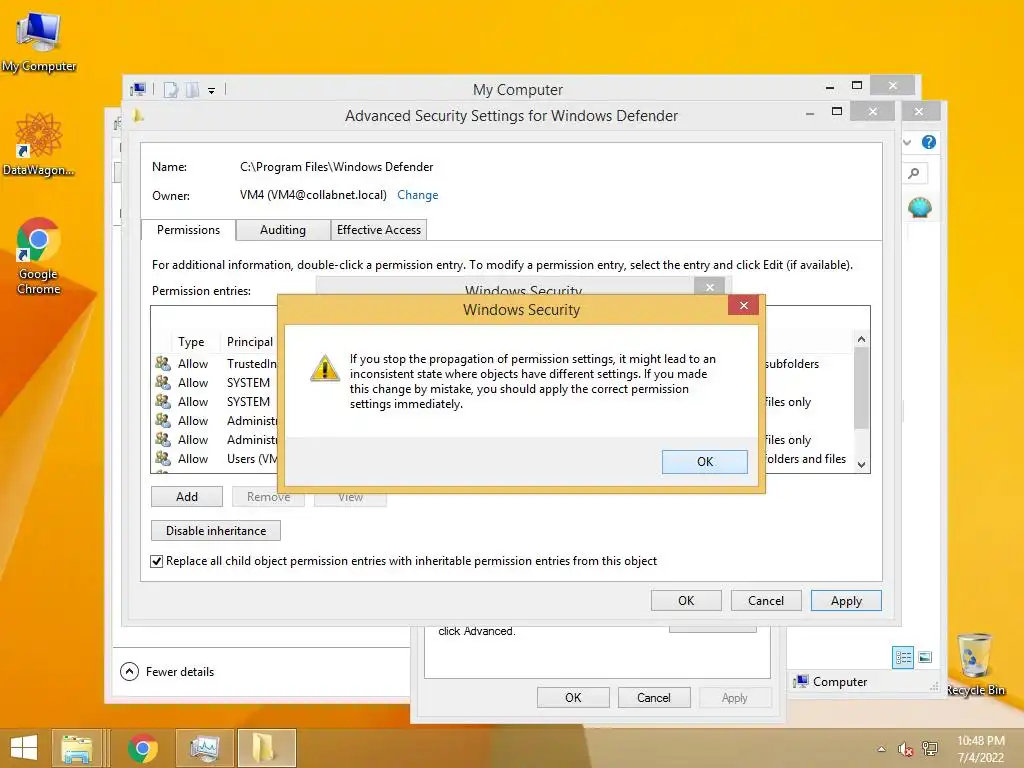Image resolution: width=1024 pixels, height=768 pixels.
Task: Collapse with the Fewer details chevron
Action: [129, 671]
